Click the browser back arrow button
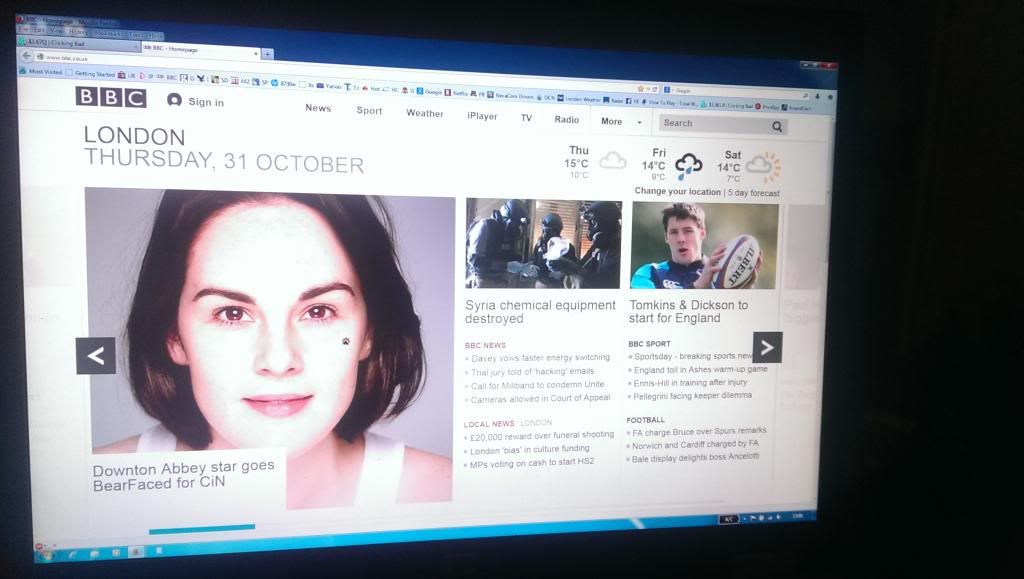The image size is (1024, 579). [x=27, y=55]
